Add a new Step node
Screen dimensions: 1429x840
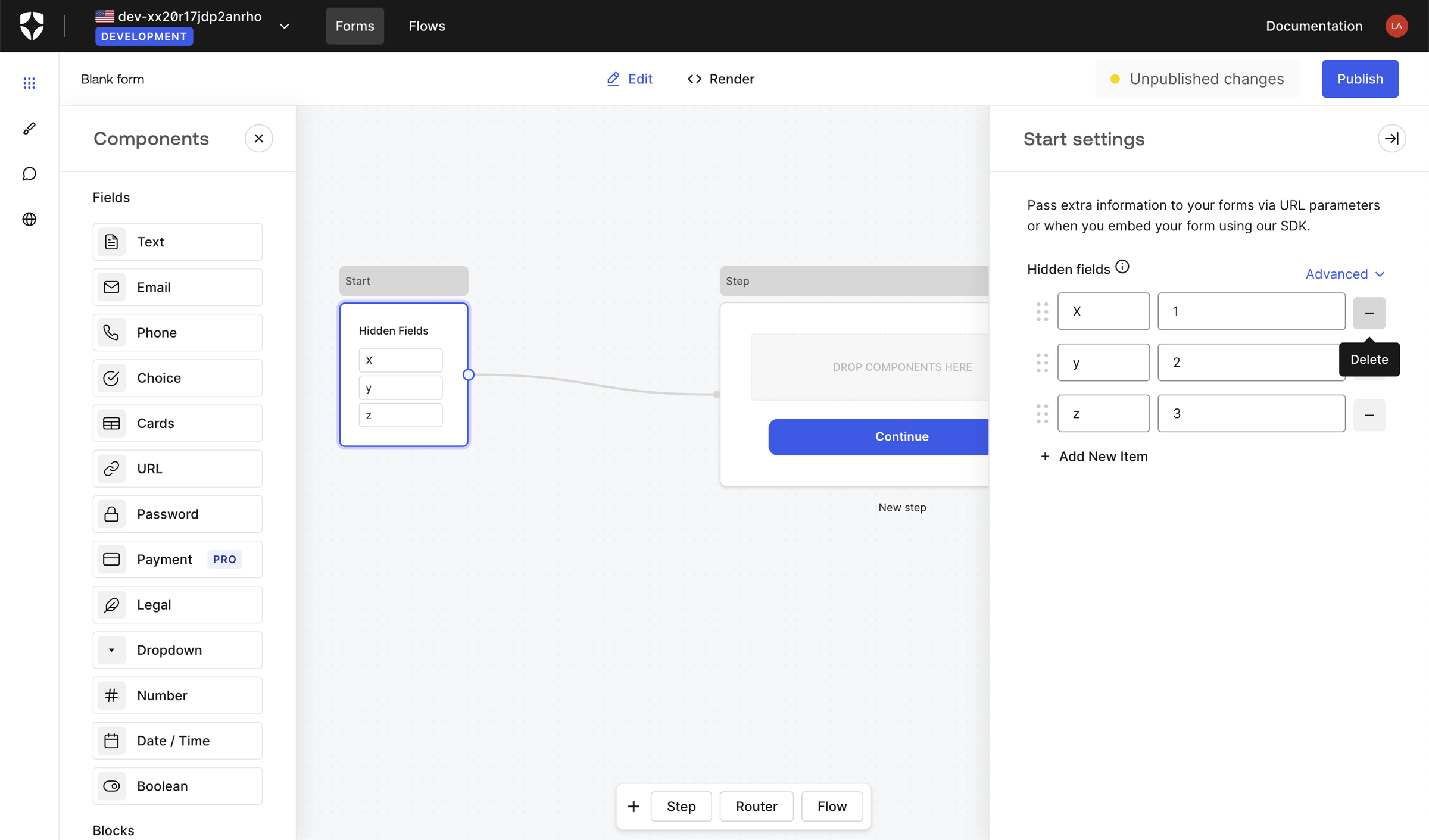point(681,806)
